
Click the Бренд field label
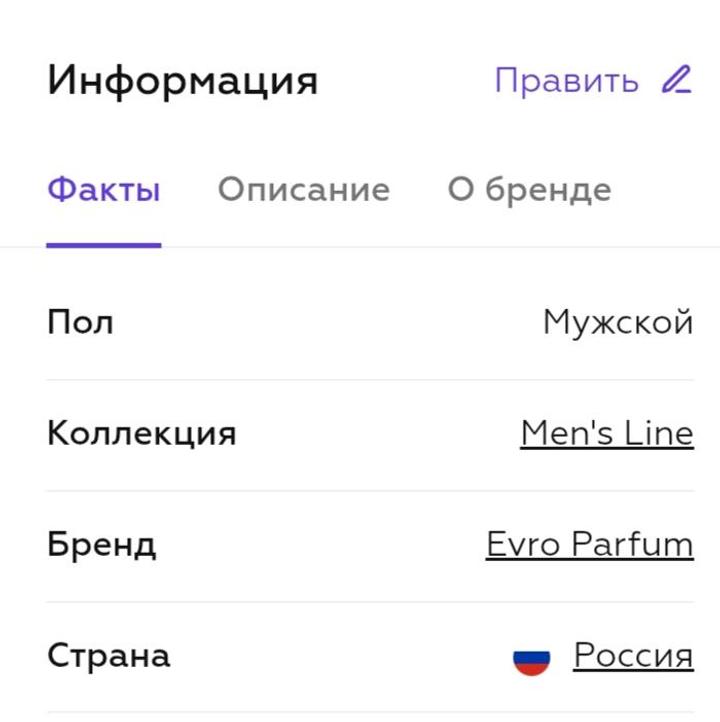point(101,545)
